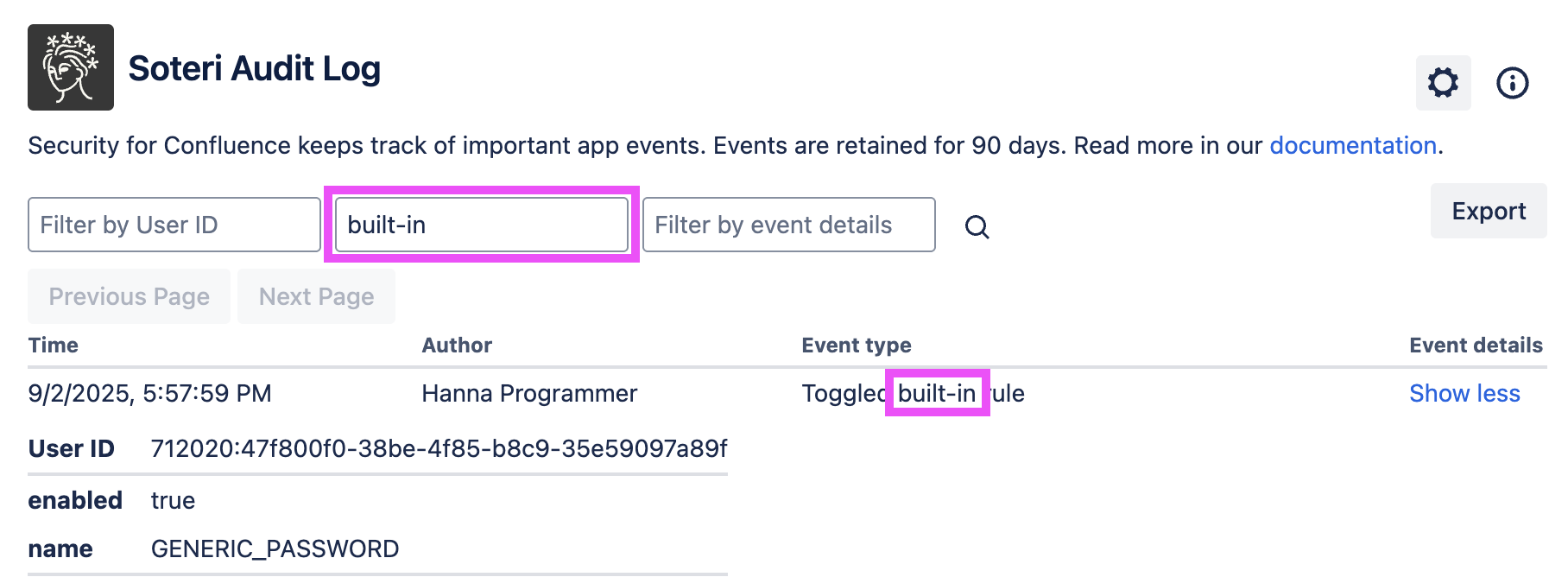Click the GENERIC_PASSWORD rule name value
Screen dimensions: 1568x577
pos(275,548)
